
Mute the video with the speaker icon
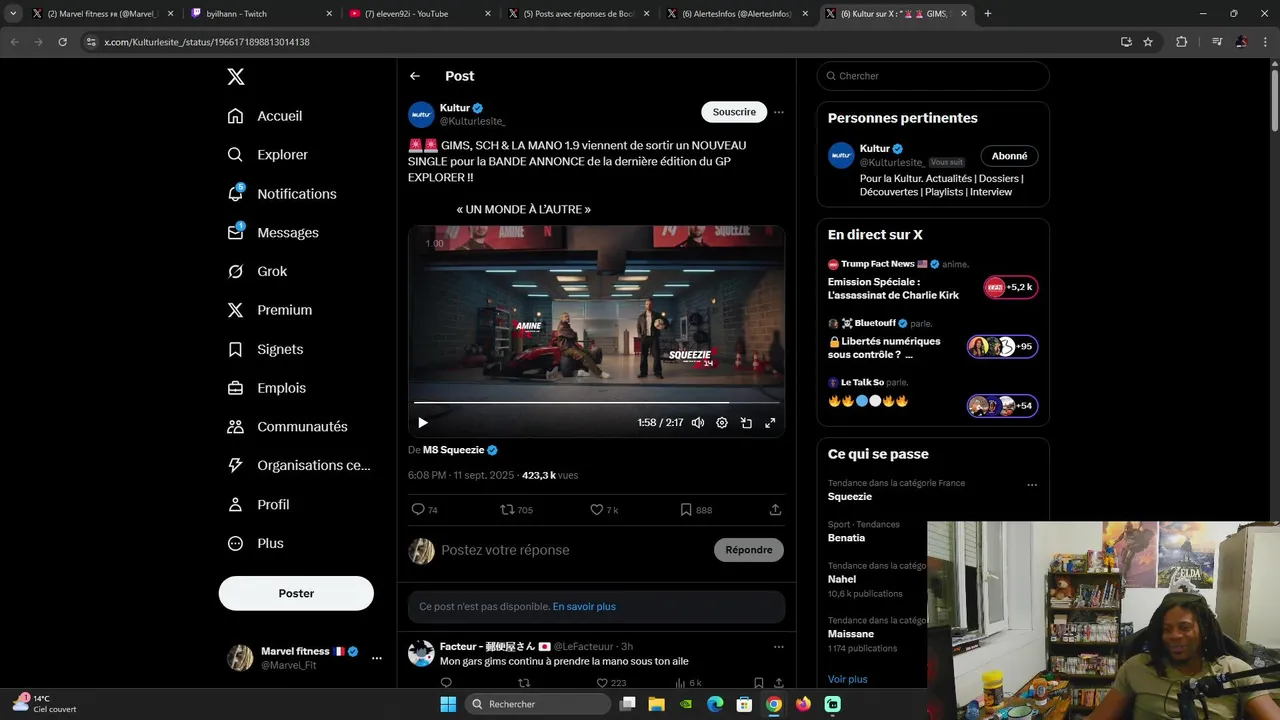[698, 423]
